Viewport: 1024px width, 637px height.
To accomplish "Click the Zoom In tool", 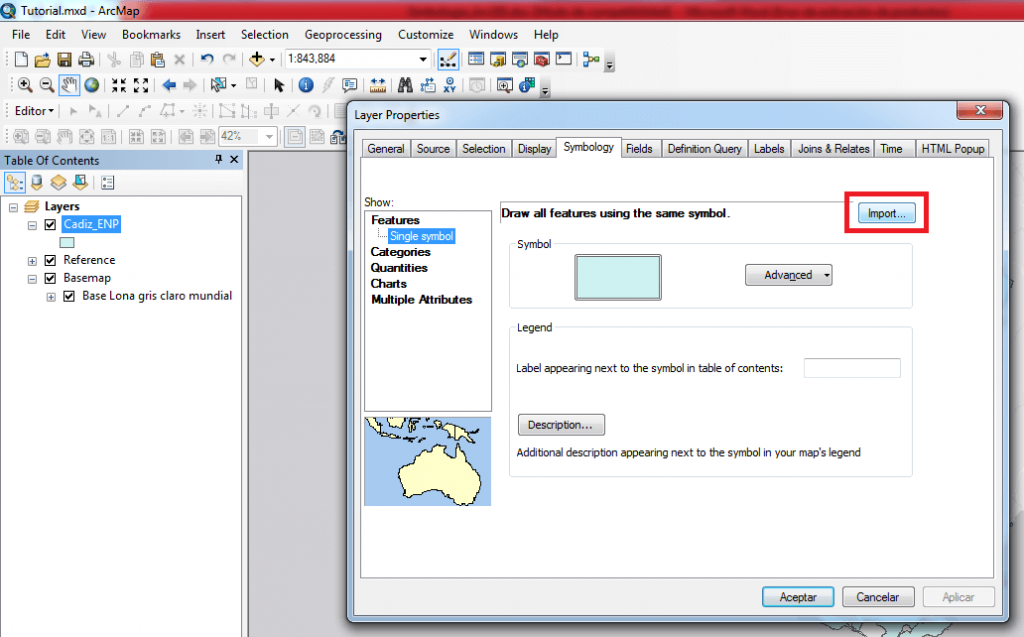I will point(25,85).
